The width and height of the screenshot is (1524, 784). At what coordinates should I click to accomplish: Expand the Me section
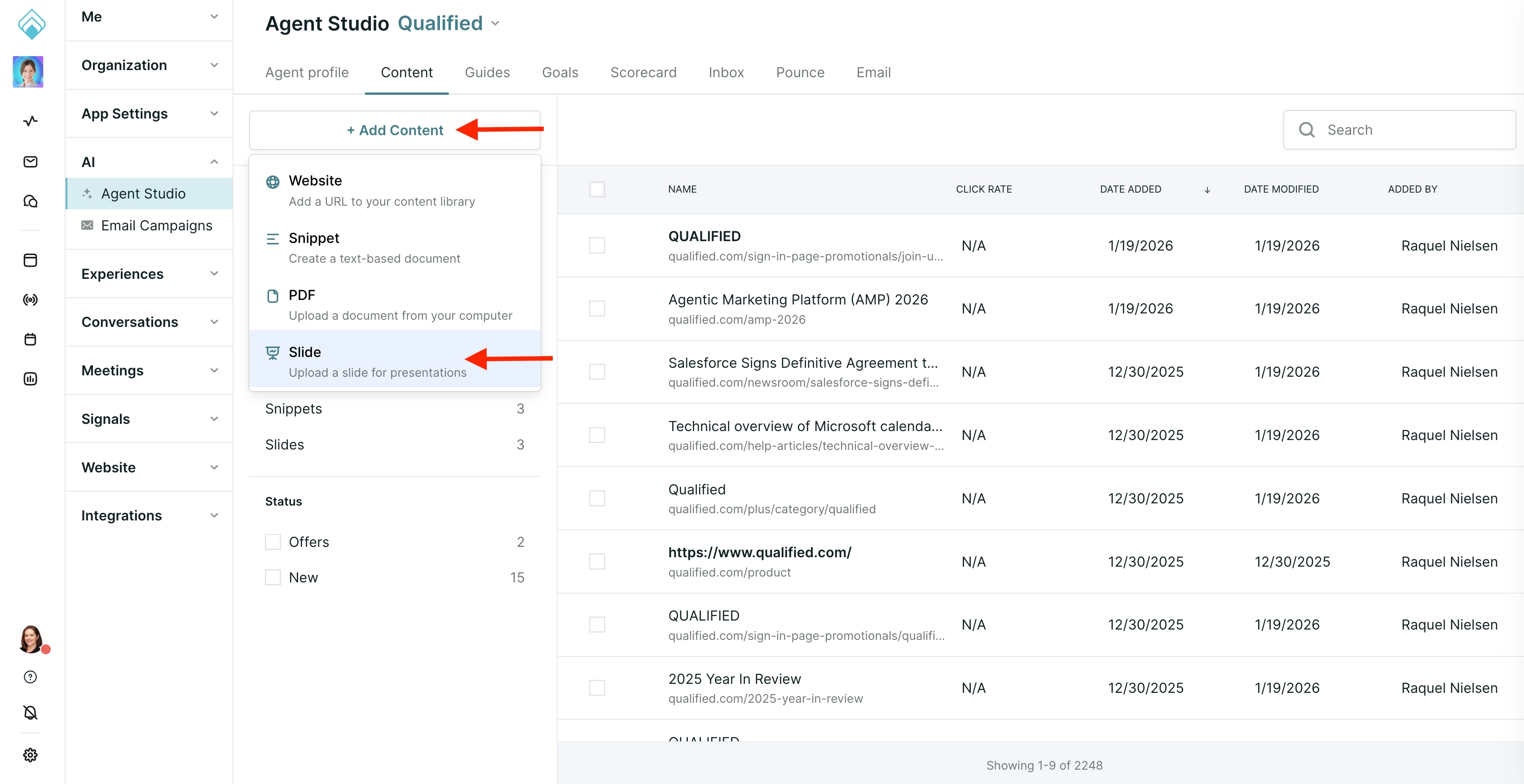(x=149, y=17)
